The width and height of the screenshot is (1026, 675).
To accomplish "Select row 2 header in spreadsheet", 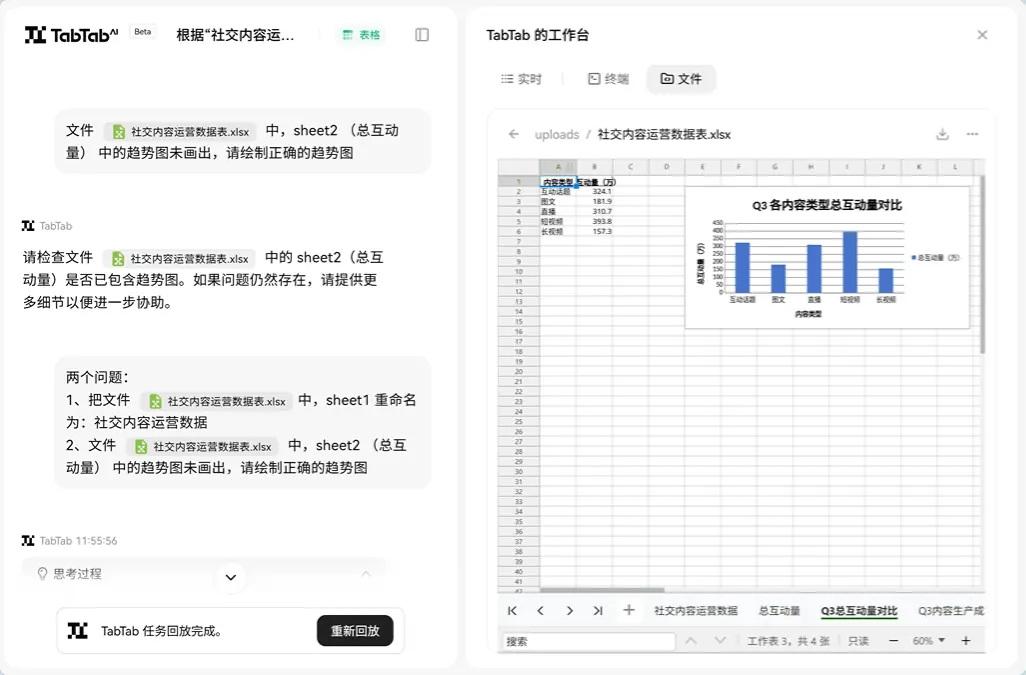I will click(x=518, y=192).
